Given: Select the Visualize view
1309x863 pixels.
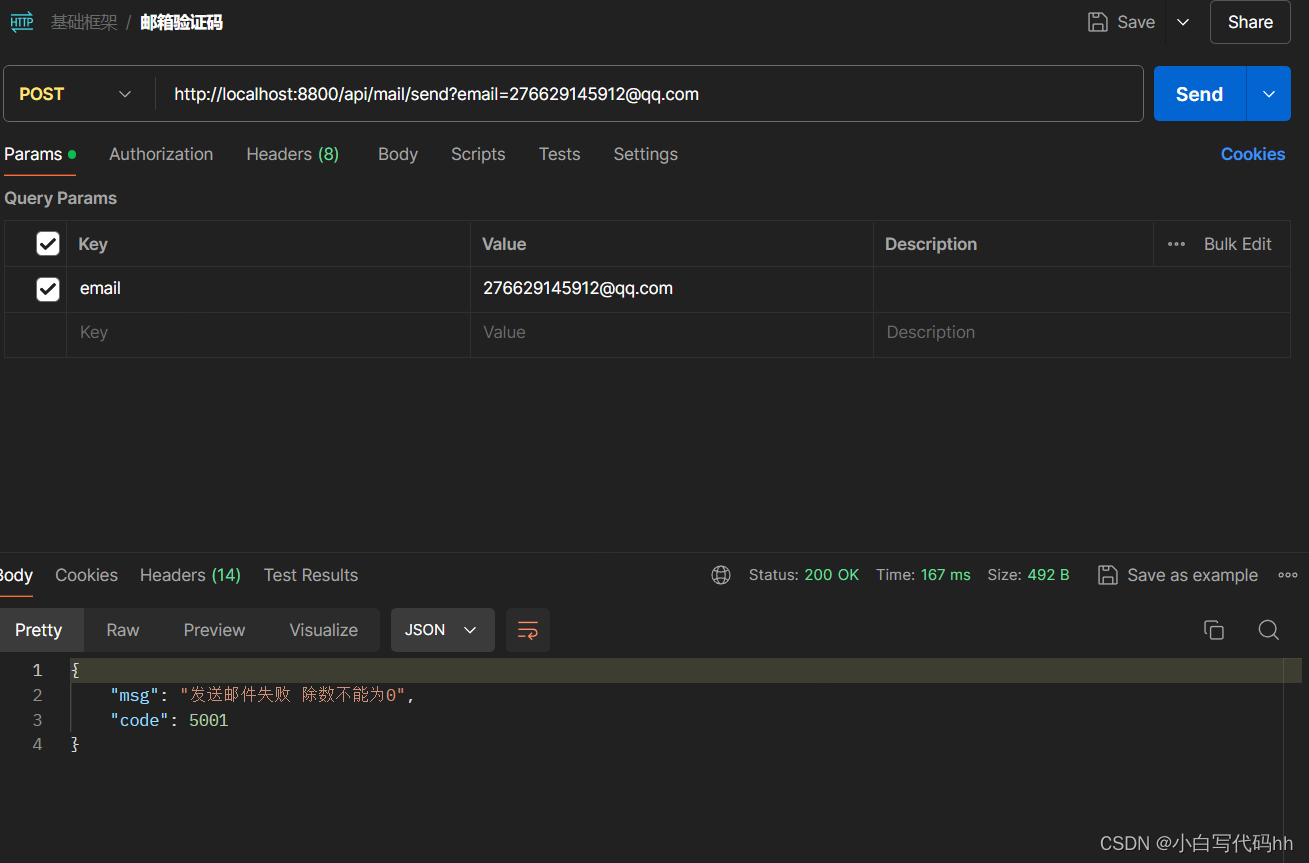Looking at the screenshot, I should click(x=323, y=630).
